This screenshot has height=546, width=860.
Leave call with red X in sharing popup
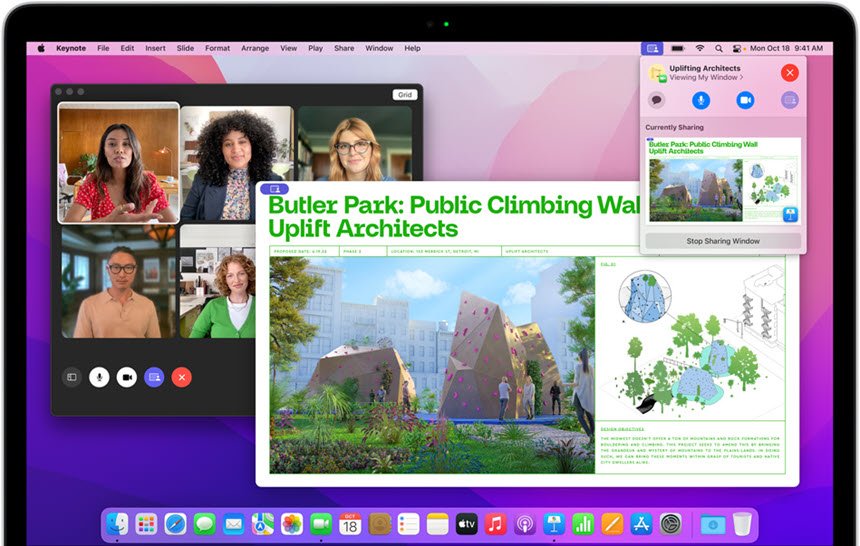pyautogui.click(x=790, y=72)
